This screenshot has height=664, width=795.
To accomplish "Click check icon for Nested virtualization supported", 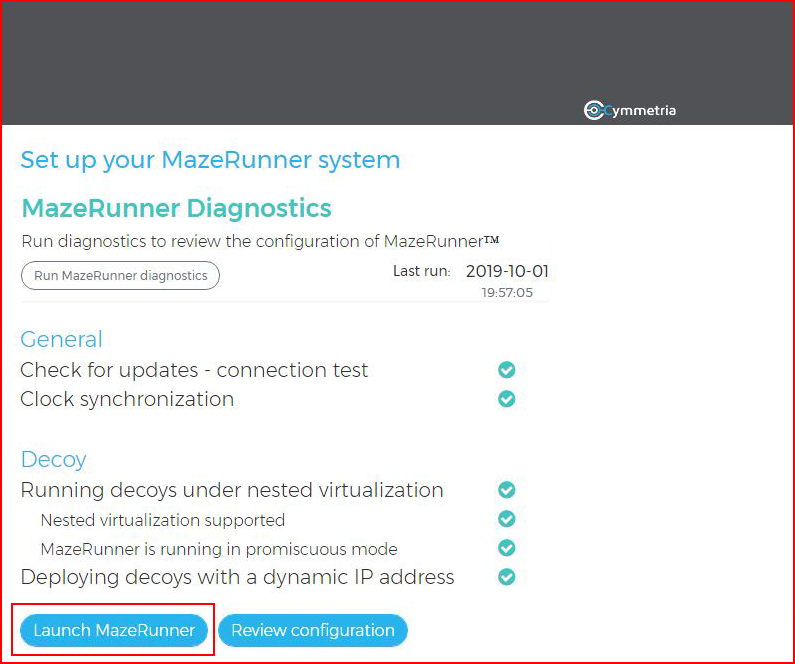I will point(507,519).
